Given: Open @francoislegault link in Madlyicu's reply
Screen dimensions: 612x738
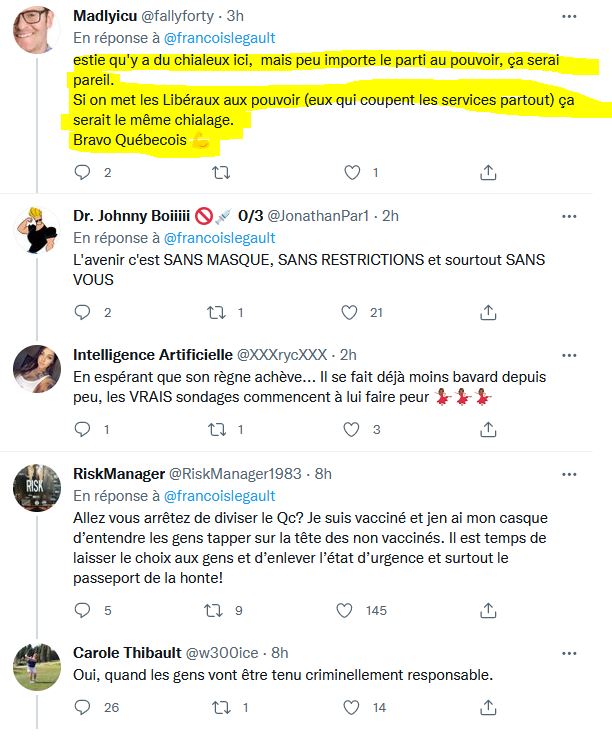Looking at the screenshot, I should (218, 39).
